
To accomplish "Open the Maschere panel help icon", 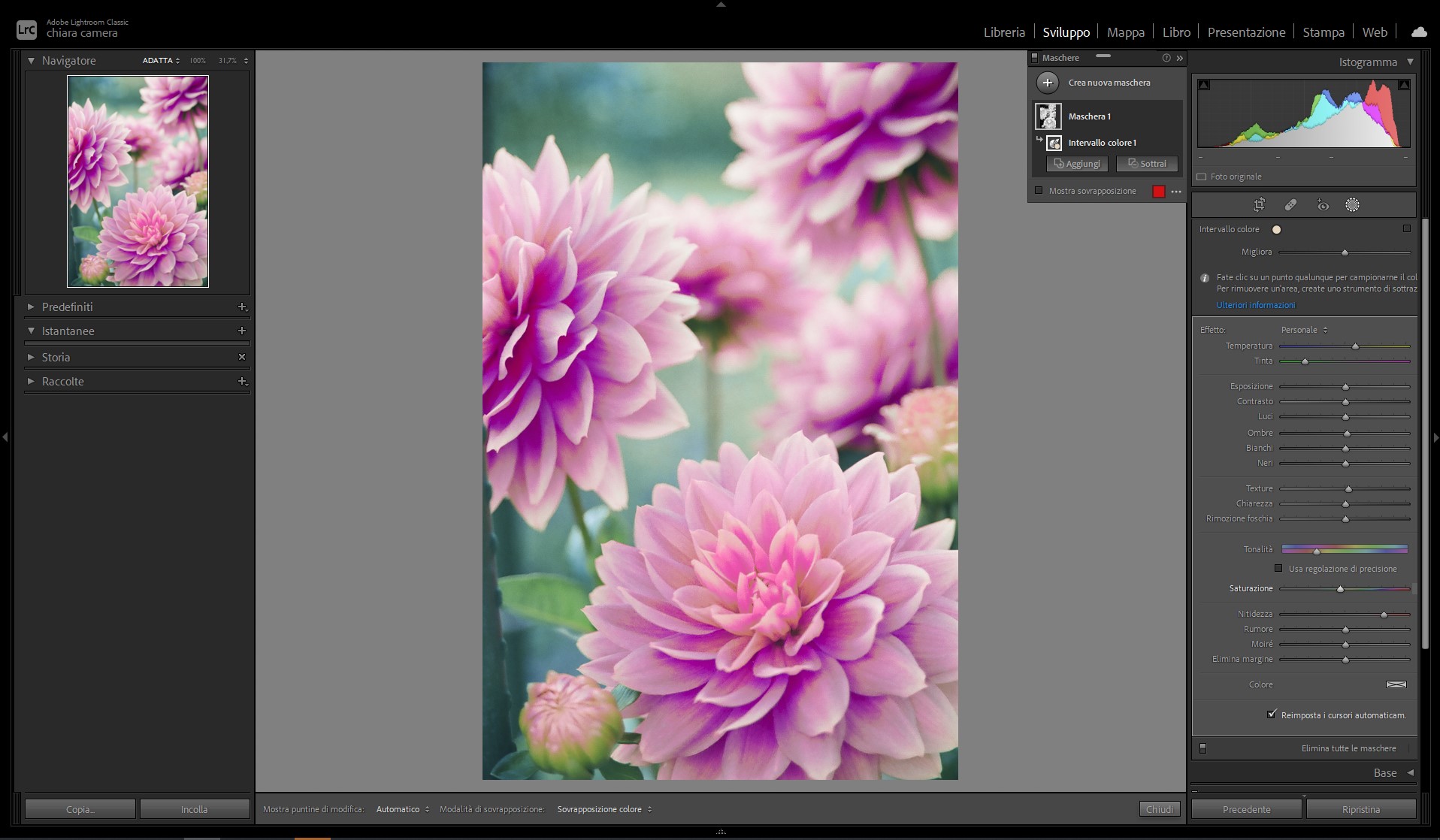I will tap(1166, 58).
